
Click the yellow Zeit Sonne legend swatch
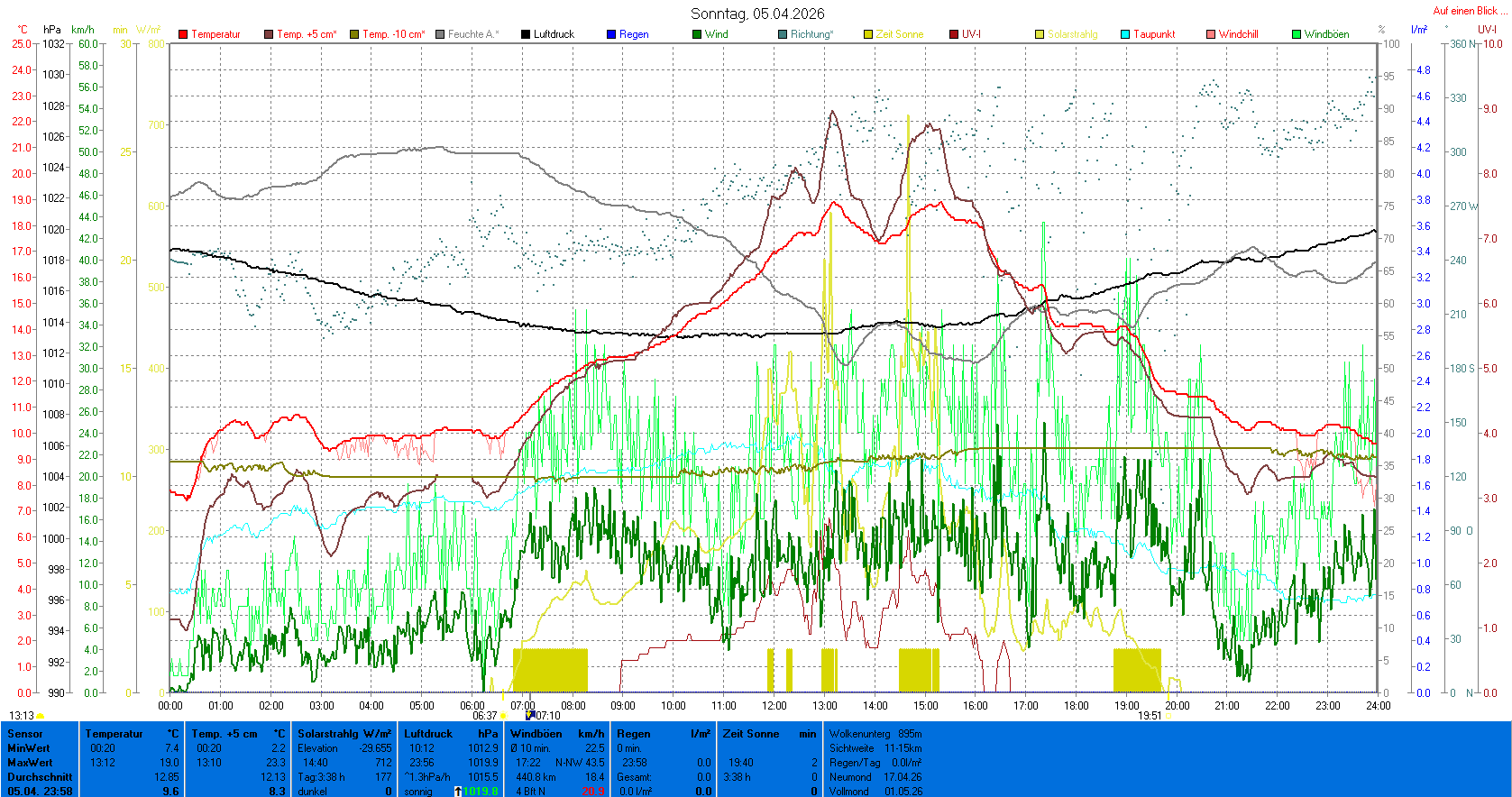pos(868,34)
